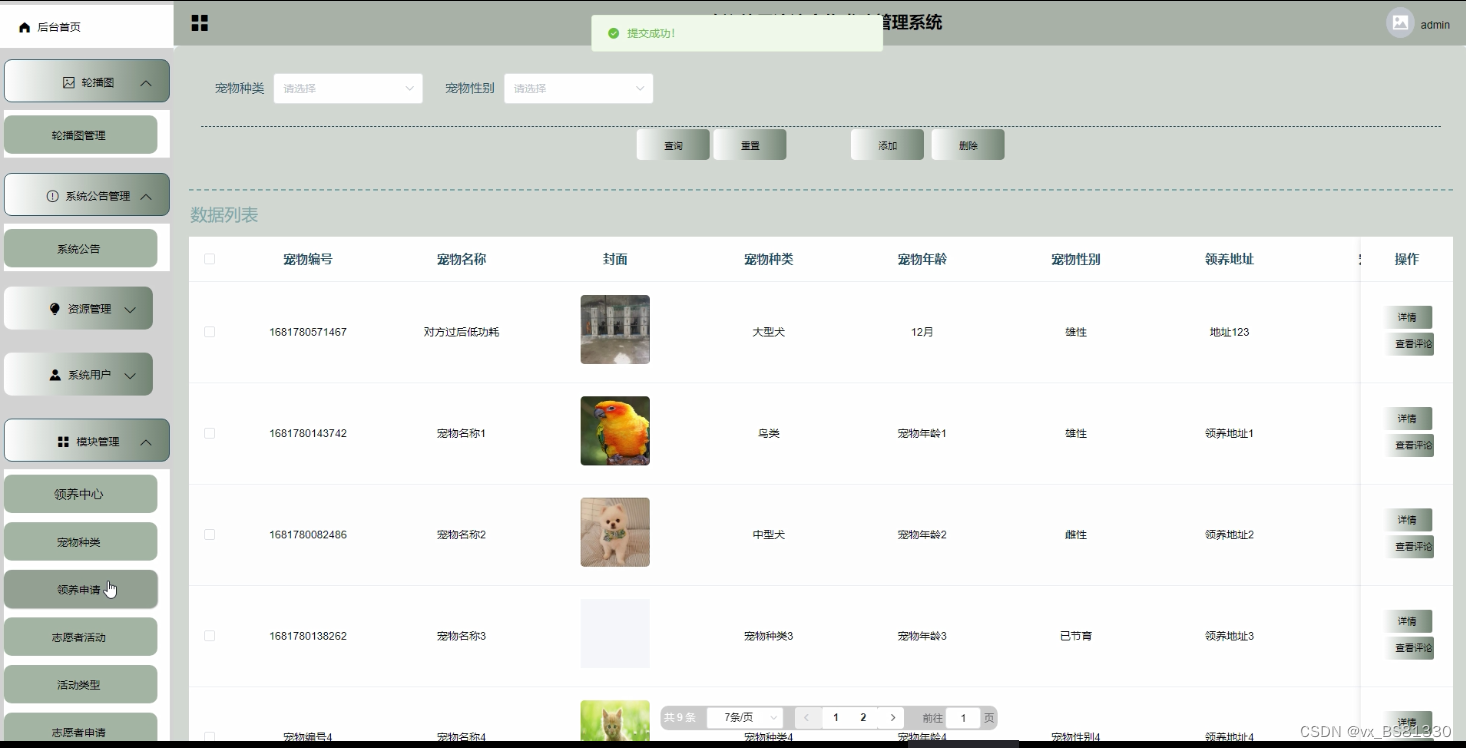This screenshot has width=1466, height=748.
Task: Click the kitten cover thumbnail for 宠物名称4
Action: point(615,720)
